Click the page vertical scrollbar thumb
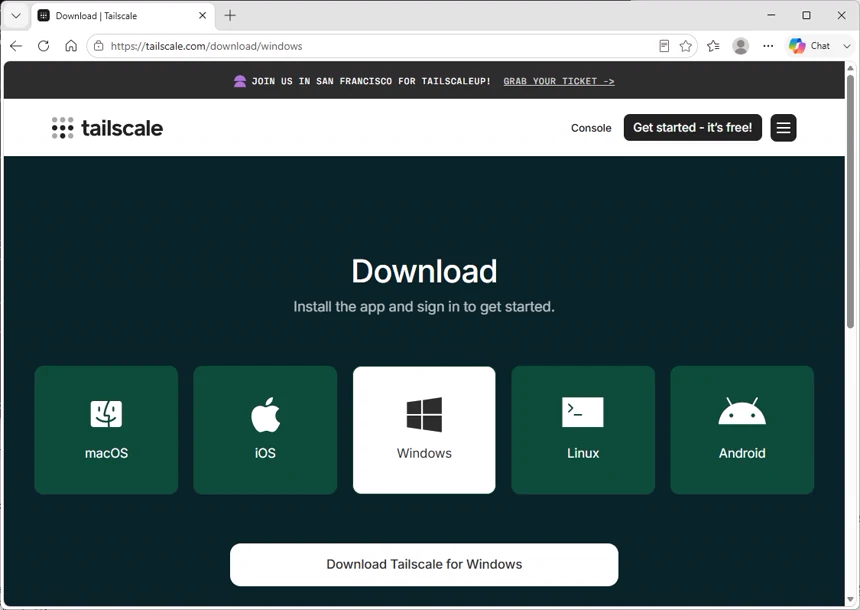The width and height of the screenshot is (860, 610). (850, 200)
